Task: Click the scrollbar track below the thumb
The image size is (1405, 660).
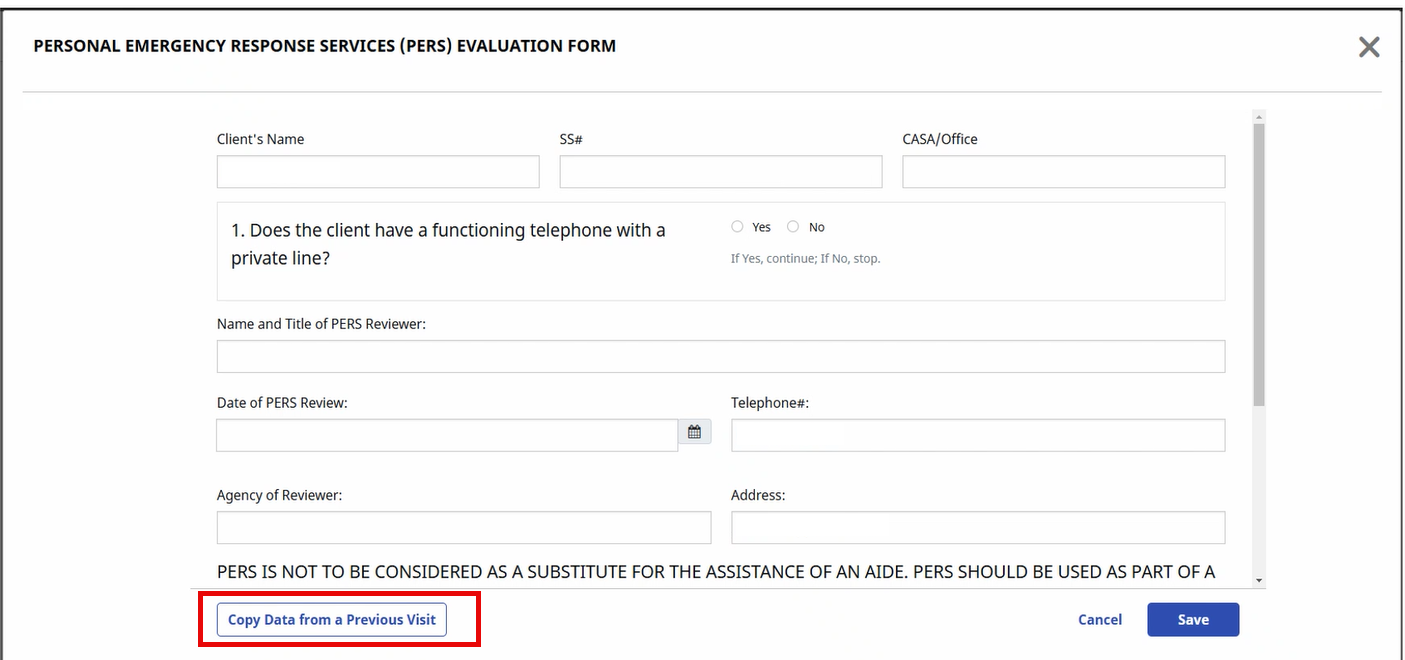Action: (1258, 490)
